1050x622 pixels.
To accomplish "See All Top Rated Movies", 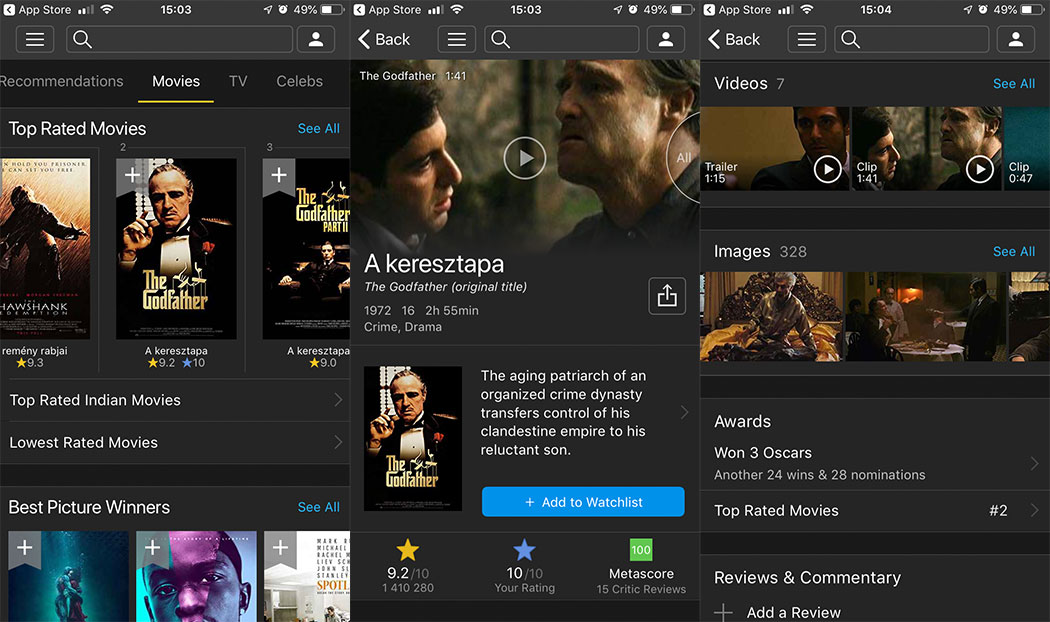I will 319,129.
